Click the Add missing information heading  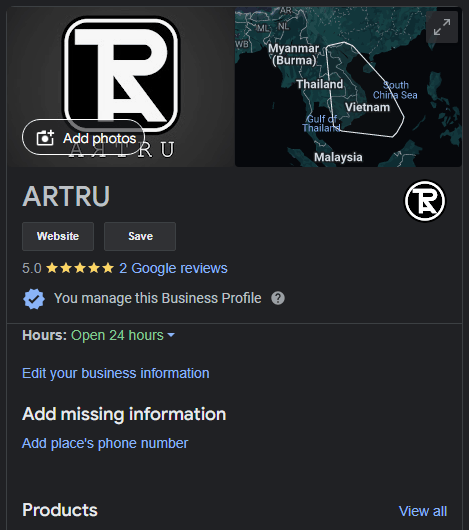tap(124, 414)
